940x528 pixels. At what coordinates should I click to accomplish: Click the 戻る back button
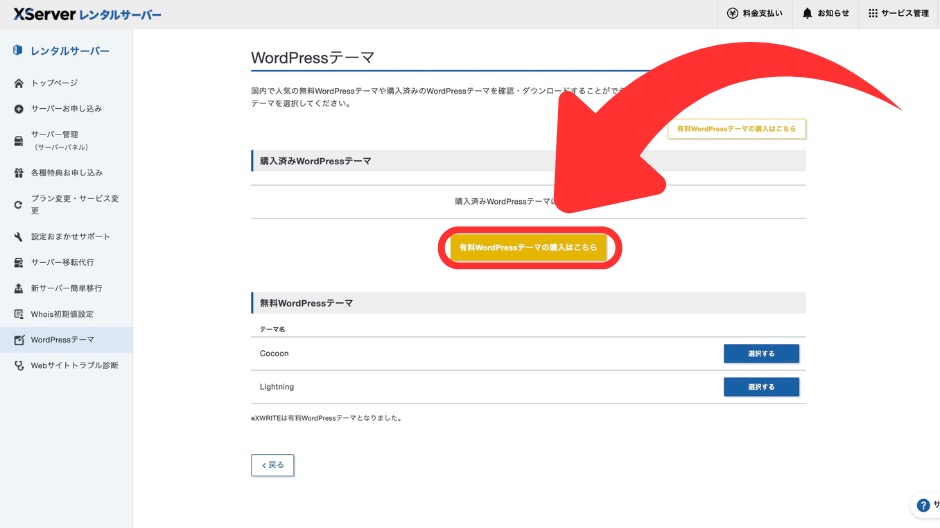[272, 465]
